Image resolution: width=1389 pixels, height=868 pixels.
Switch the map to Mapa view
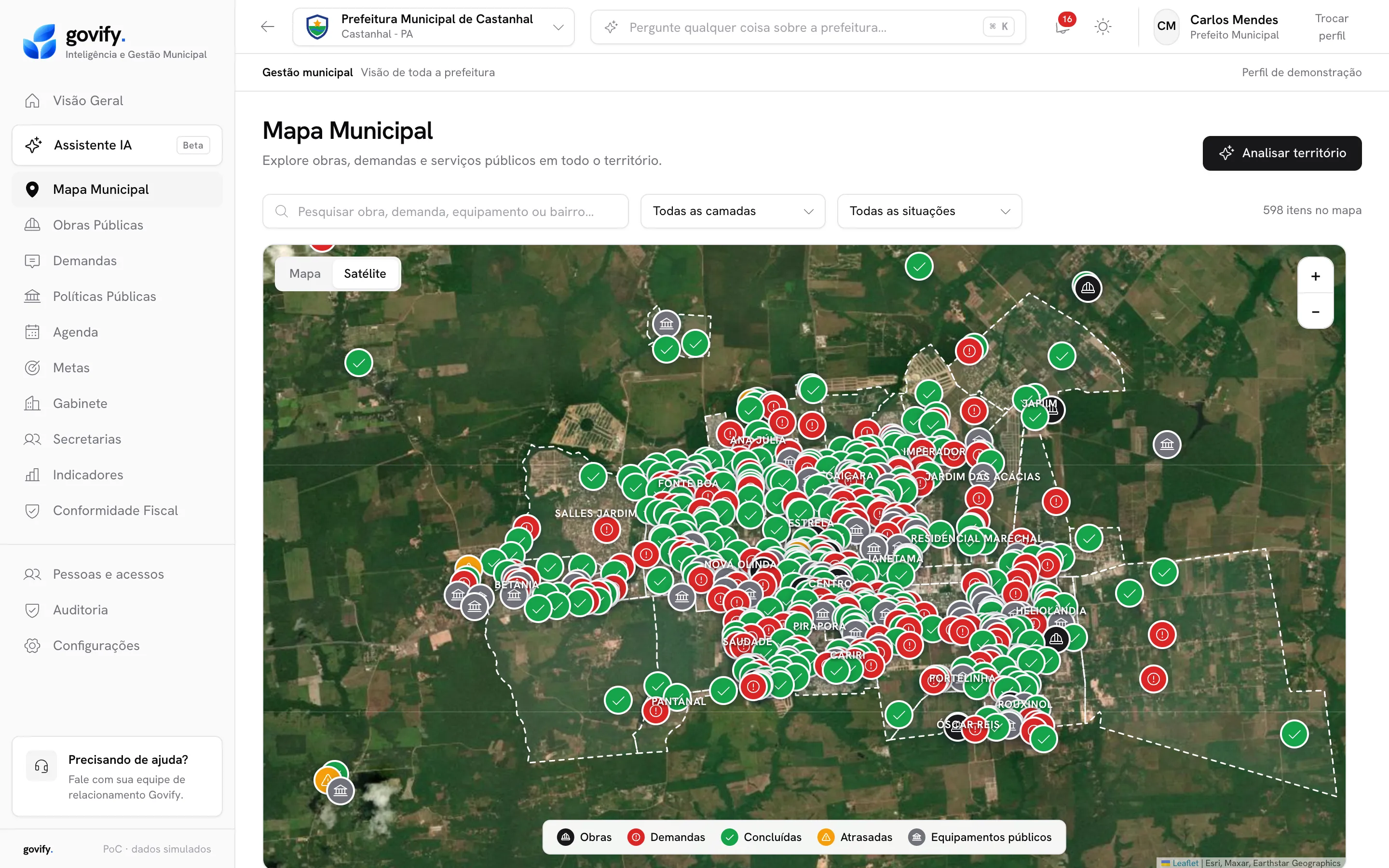305,274
